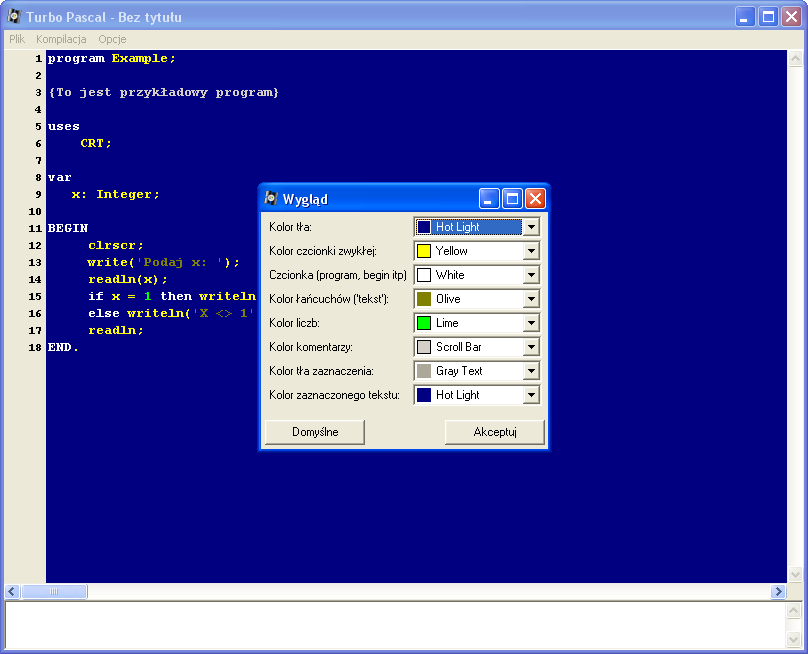Image resolution: width=808 pixels, height=654 pixels.
Task: Click the 'program' keyword on line 1
Action: click(x=76, y=58)
